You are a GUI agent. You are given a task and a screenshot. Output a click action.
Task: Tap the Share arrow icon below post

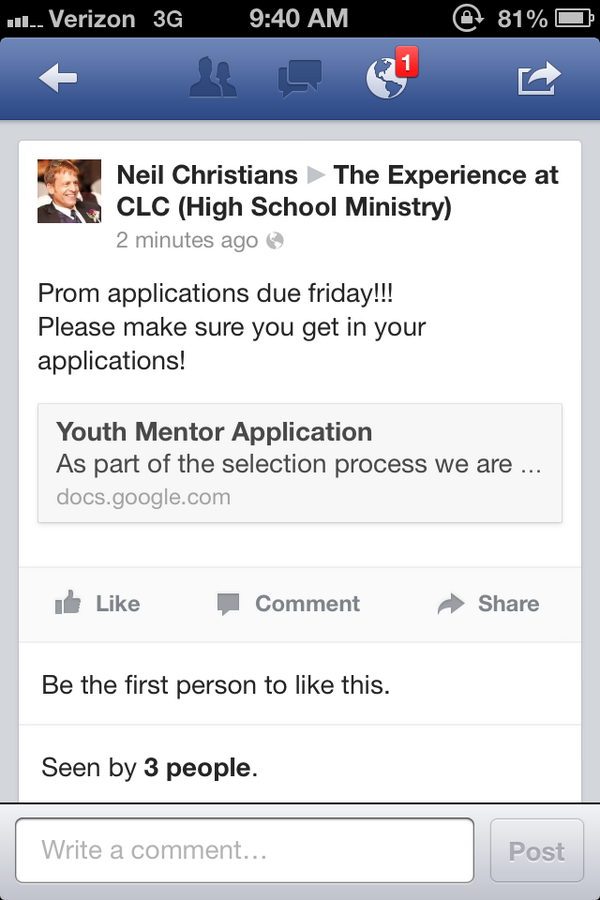coord(451,604)
